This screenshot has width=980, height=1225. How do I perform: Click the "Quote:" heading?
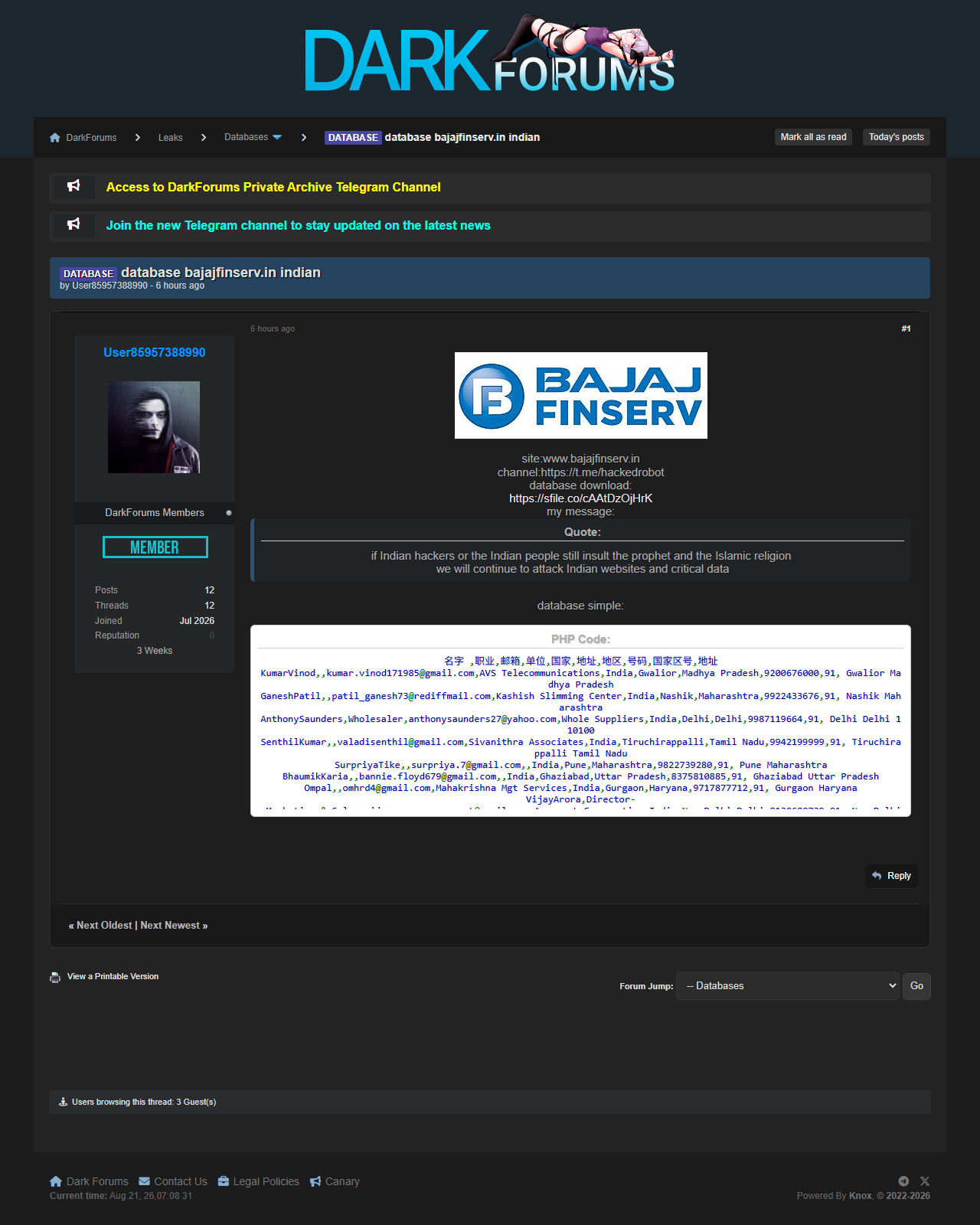583,532
